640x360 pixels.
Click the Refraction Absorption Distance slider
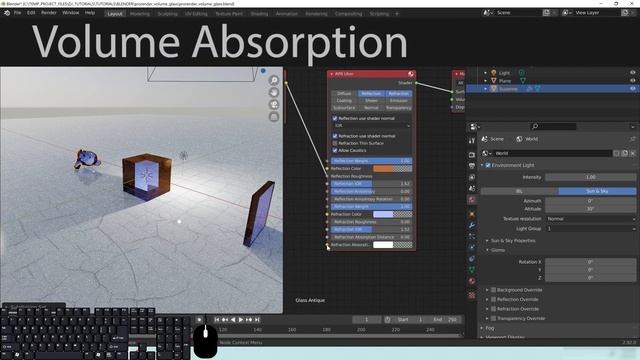[371, 237]
